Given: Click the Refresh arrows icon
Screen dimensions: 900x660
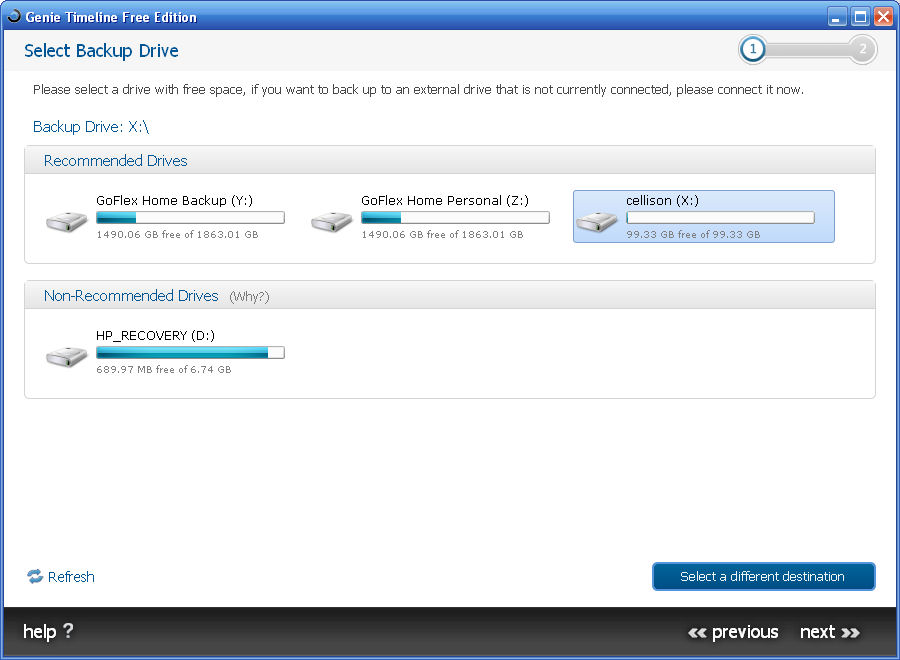Looking at the screenshot, I should pos(35,576).
